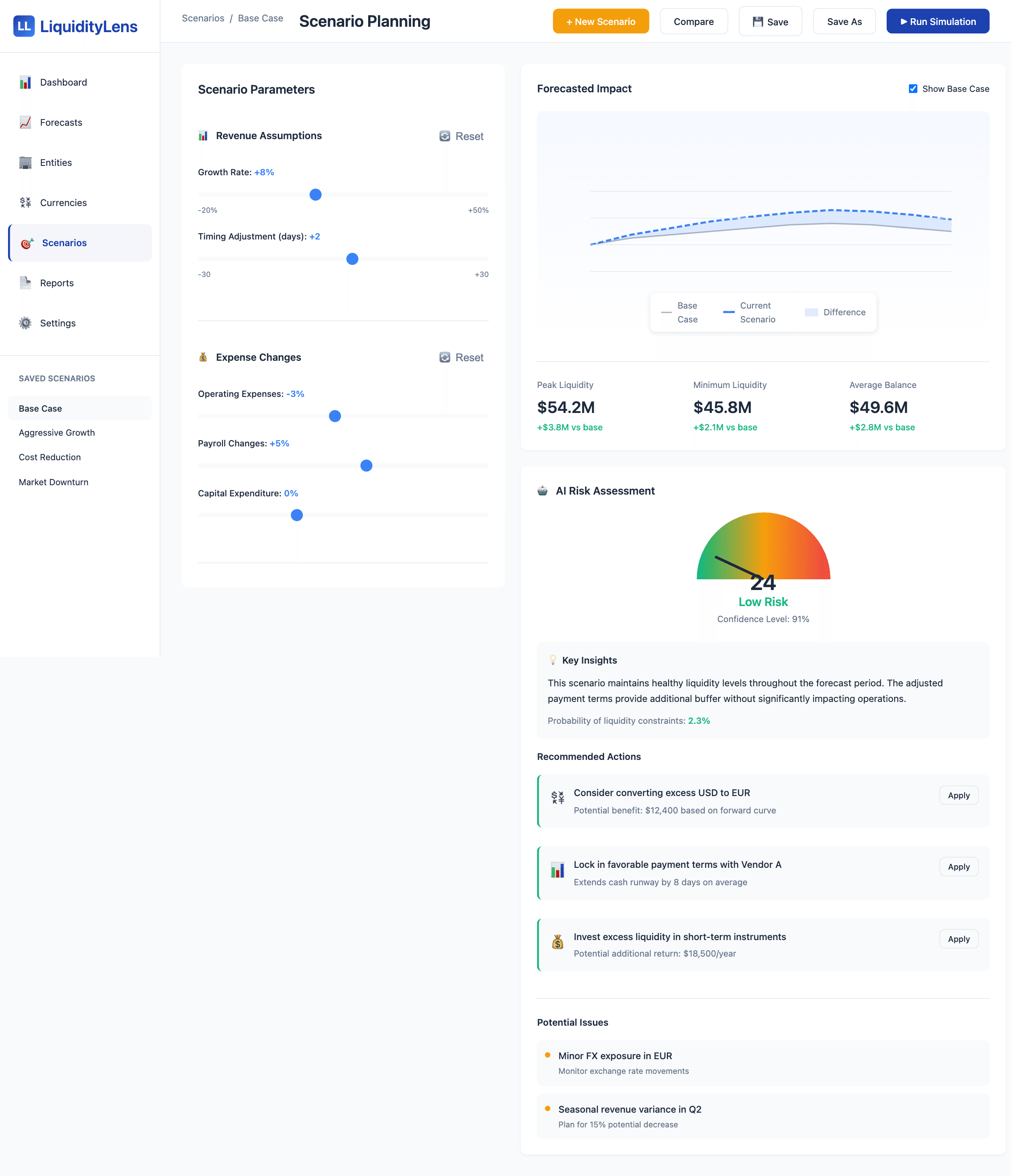
Task: Open Dashboard via its chart icon
Action: pos(25,83)
